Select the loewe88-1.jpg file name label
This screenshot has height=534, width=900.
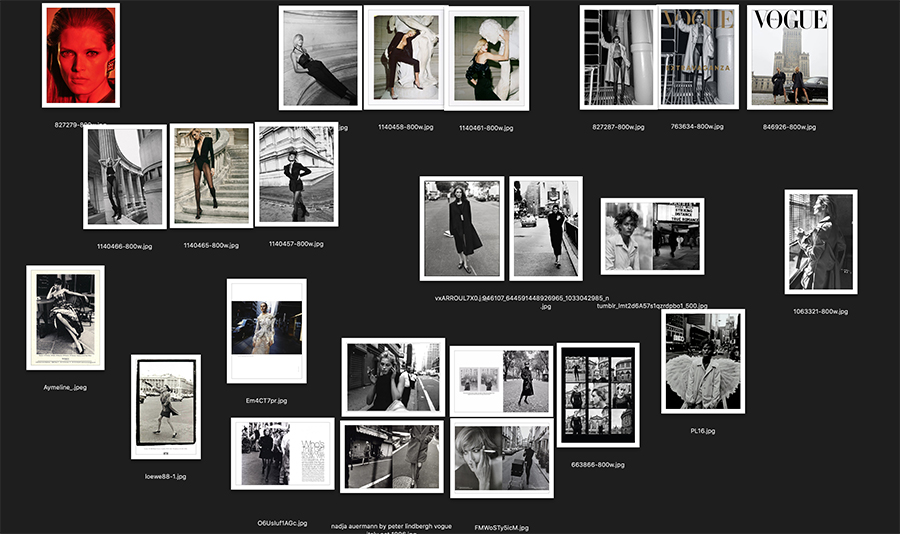pyautogui.click(x=165, y=477)
